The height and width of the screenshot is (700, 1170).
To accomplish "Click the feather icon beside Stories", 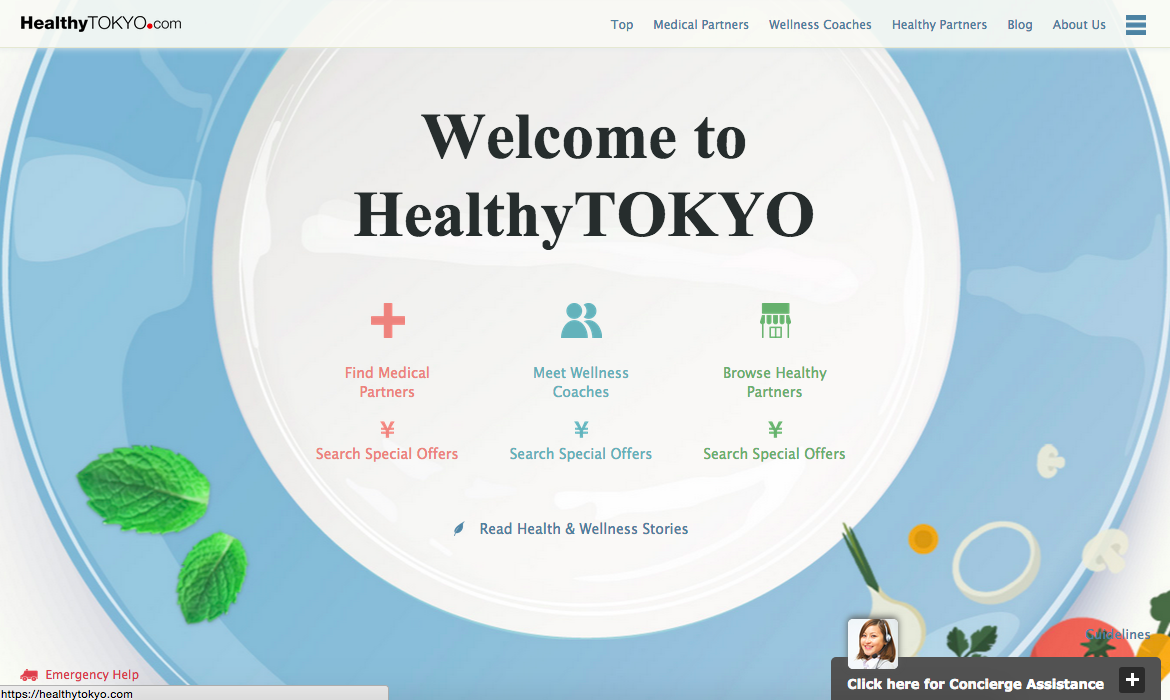I will coord(459,529).
